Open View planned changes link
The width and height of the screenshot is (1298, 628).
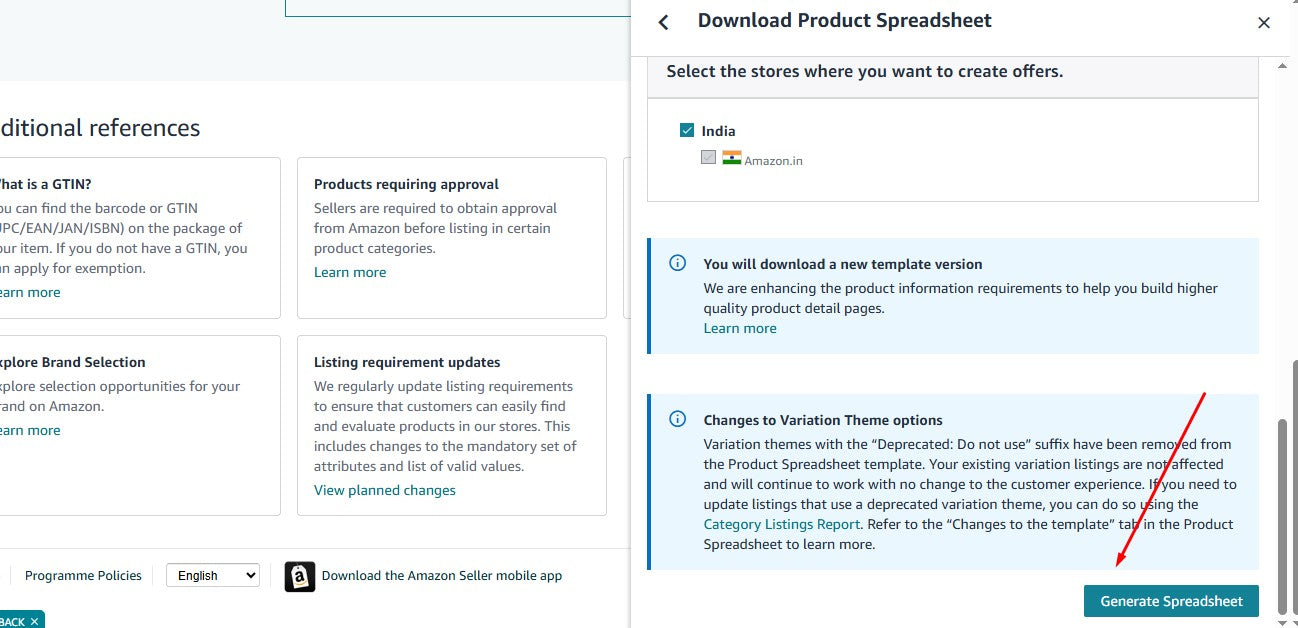pyautogui.click(x=385, y=490)
